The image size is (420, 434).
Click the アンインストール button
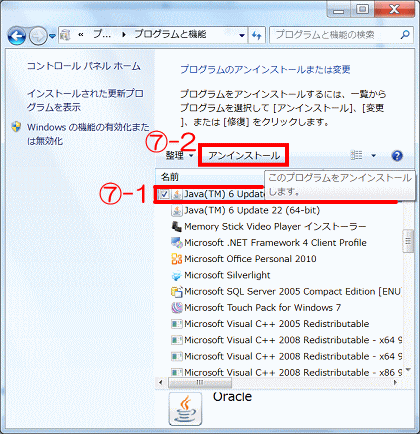(243, 155)
